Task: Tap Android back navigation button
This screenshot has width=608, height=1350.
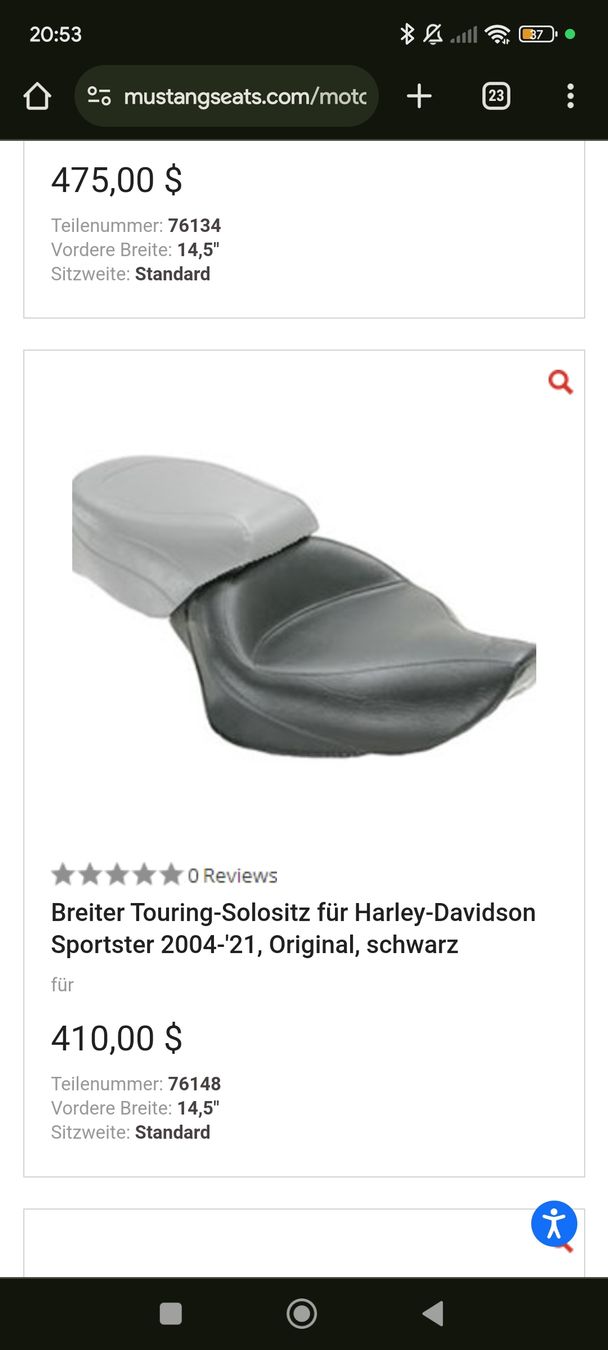Action: (433, 1313)
